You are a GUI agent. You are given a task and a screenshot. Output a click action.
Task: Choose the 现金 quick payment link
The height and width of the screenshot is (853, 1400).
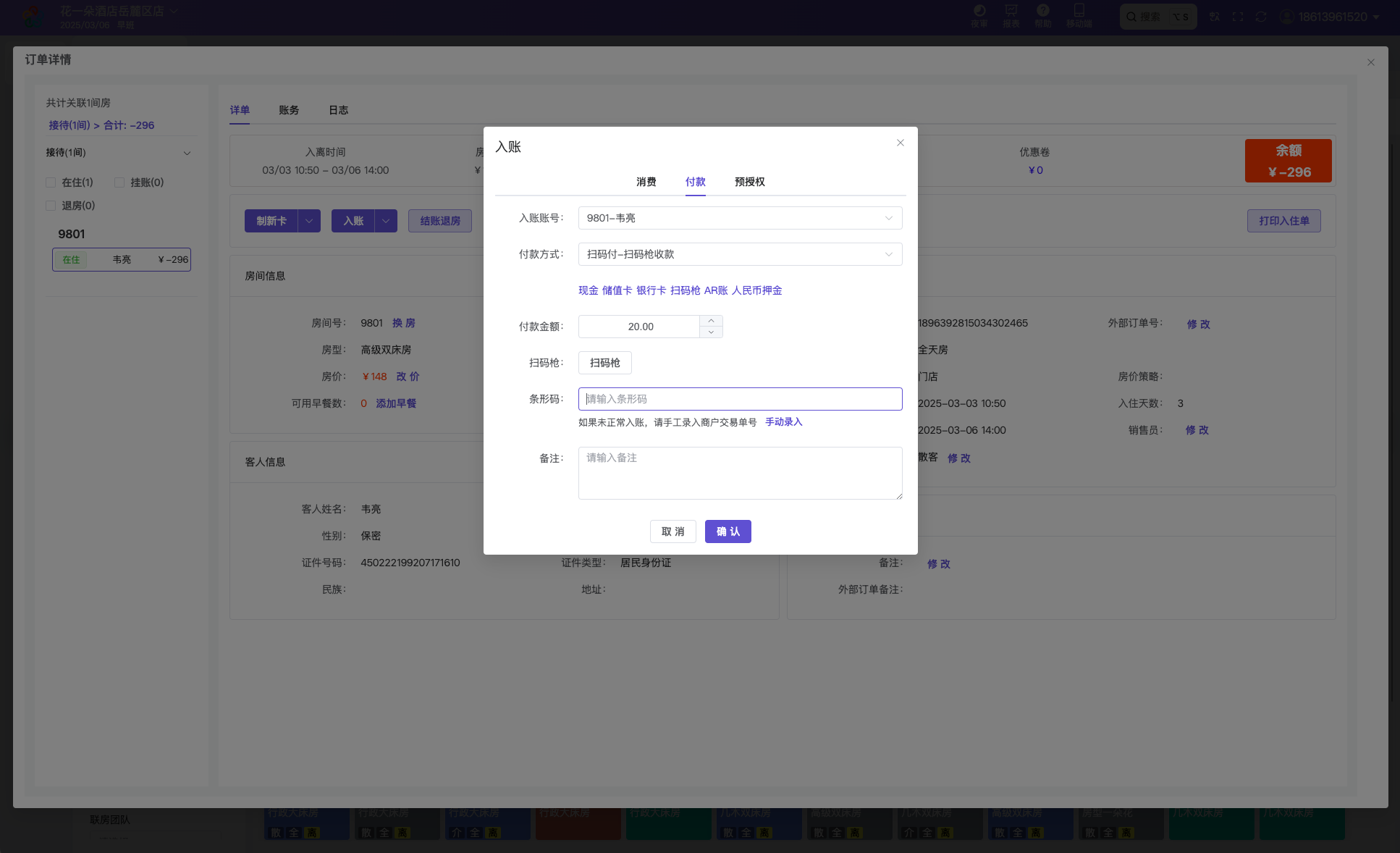pos(589,290)
